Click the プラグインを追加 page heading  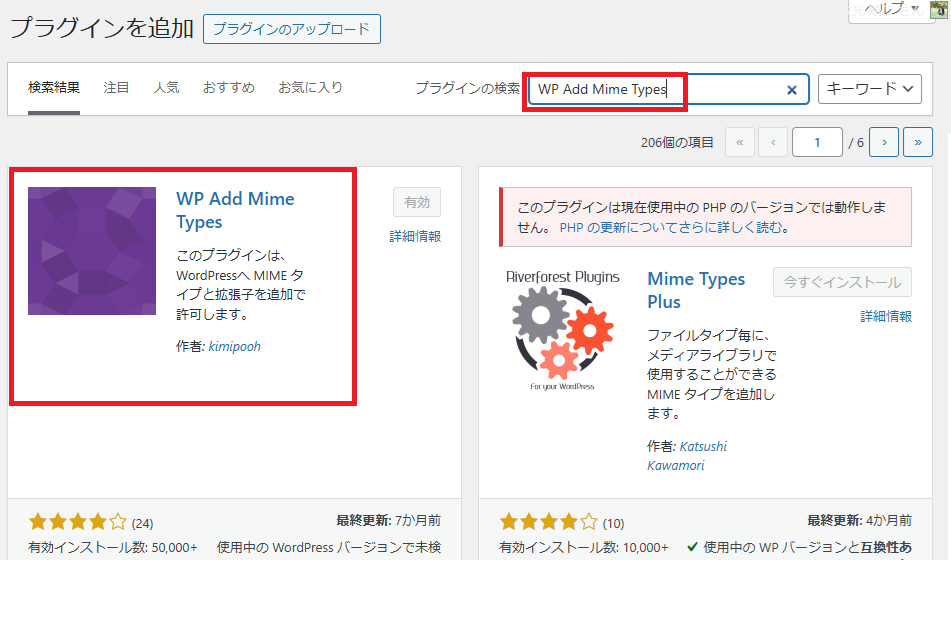point(101,28)
